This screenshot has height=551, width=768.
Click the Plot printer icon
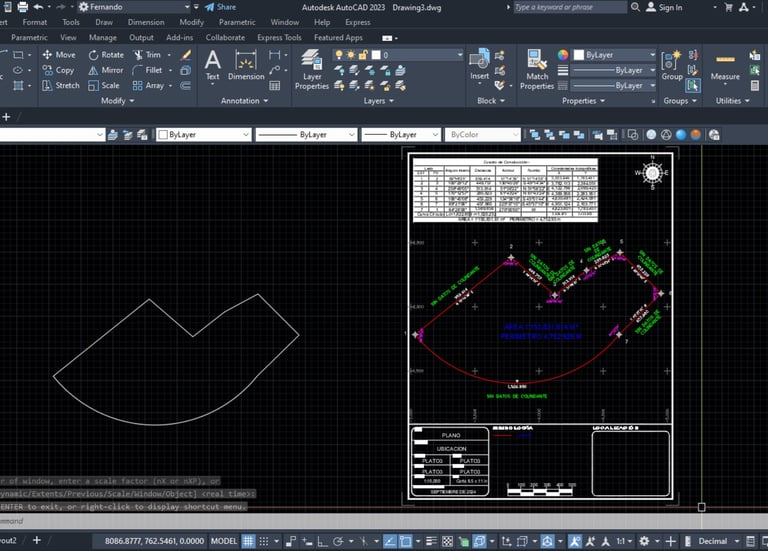(x=23, y=7)
